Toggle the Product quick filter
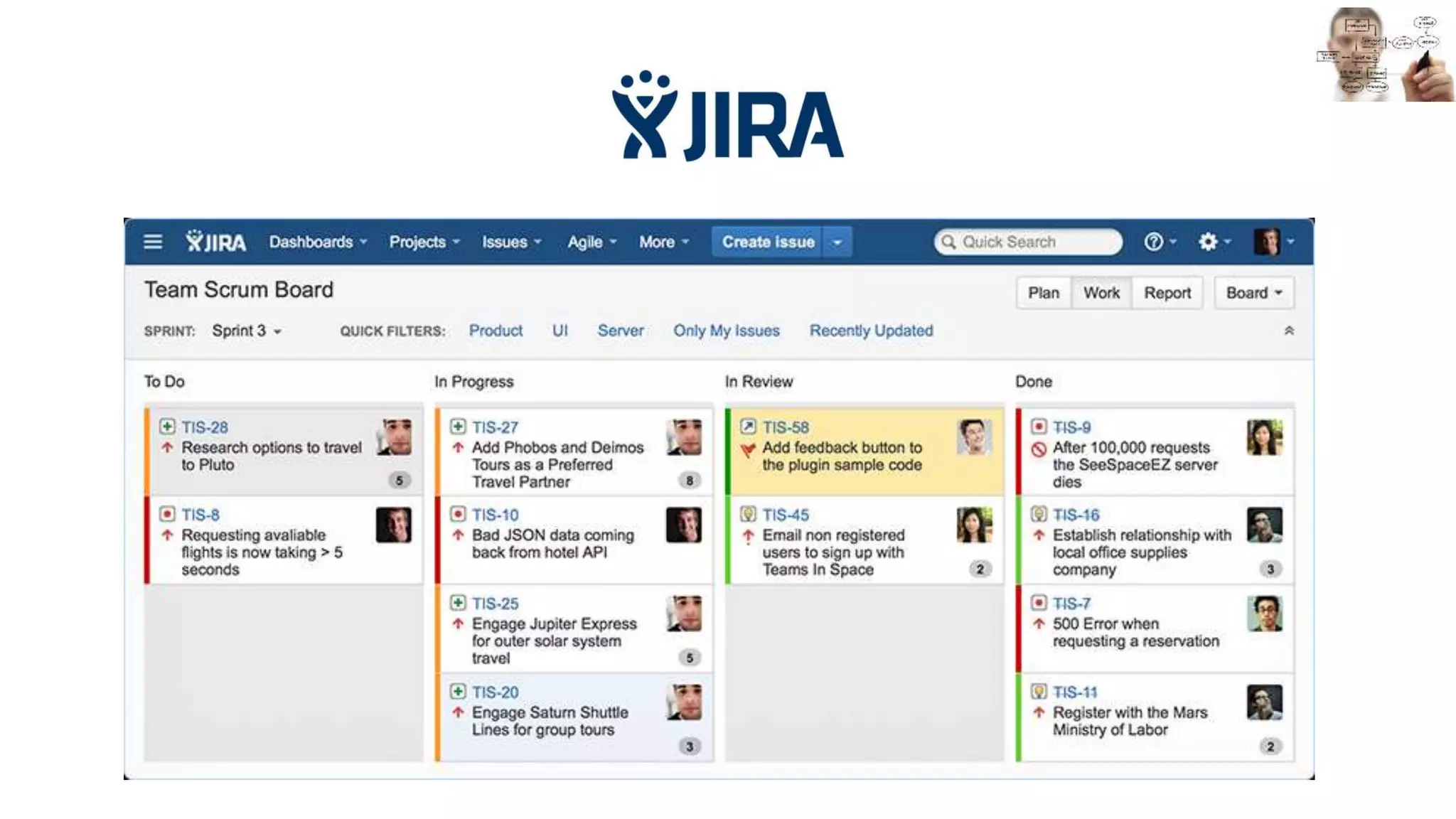This screenshot has width=1456, height=819. click(496, 331)
